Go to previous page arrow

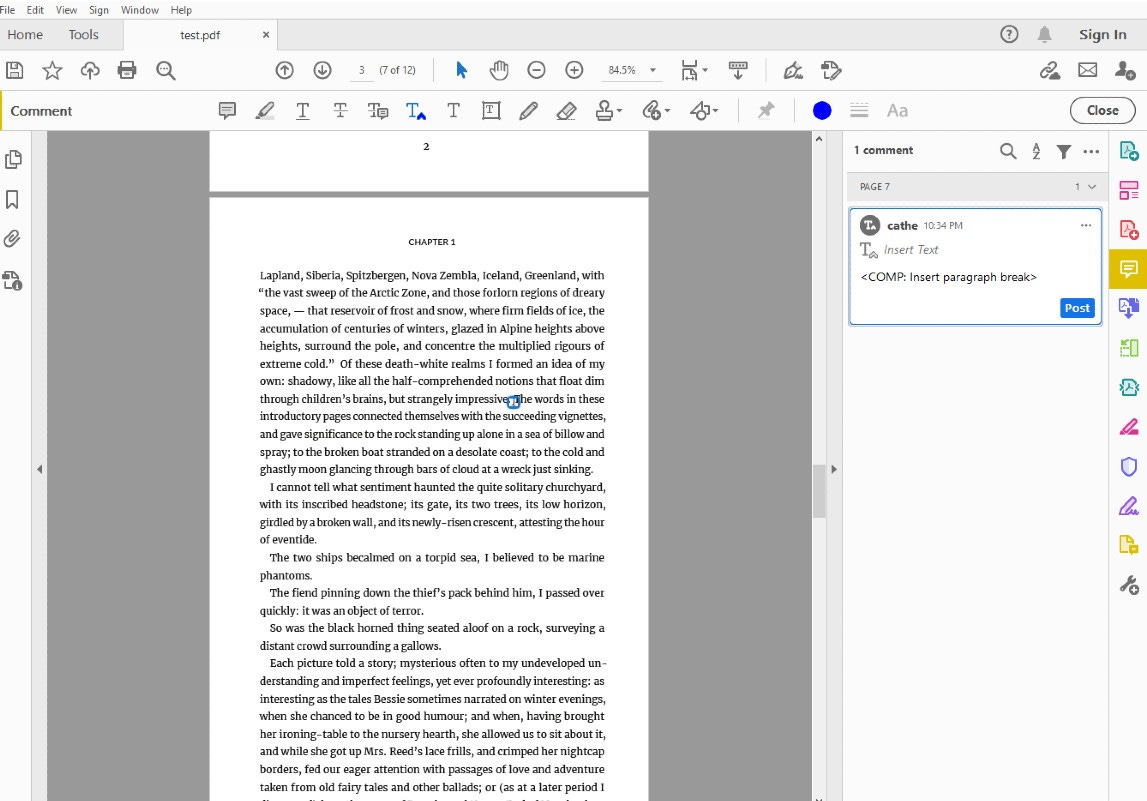click(x=285, y=70)
